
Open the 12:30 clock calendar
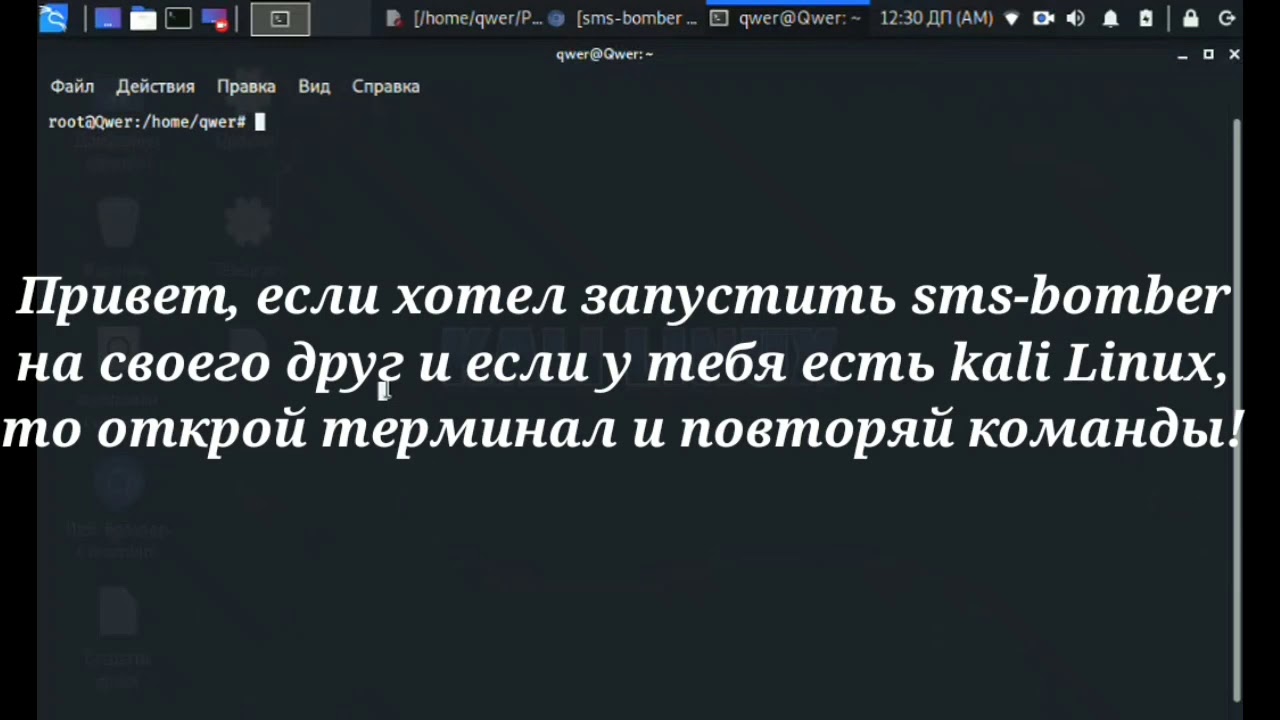pos(936,18)
